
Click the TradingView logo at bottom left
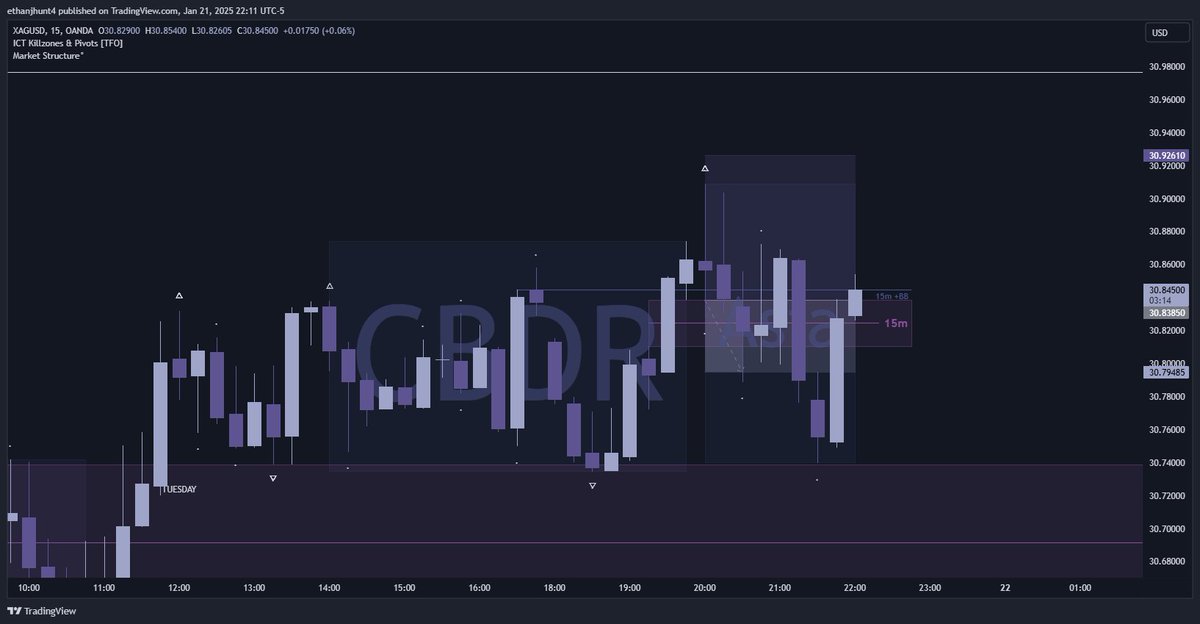click(41, 611)
